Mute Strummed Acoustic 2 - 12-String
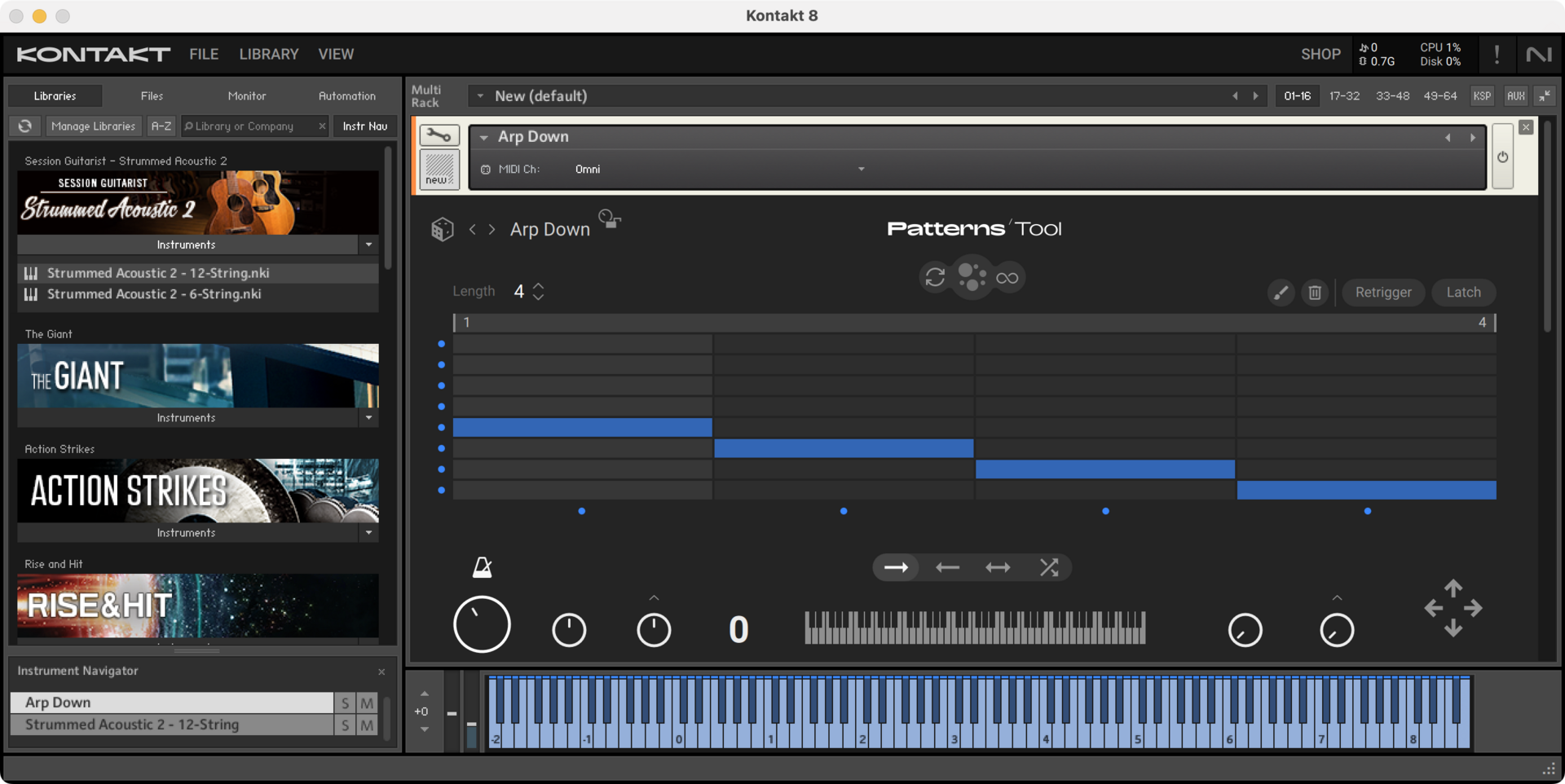Image resolution: width=1565 pixels, height=784 pixels. tap(367, 725)
